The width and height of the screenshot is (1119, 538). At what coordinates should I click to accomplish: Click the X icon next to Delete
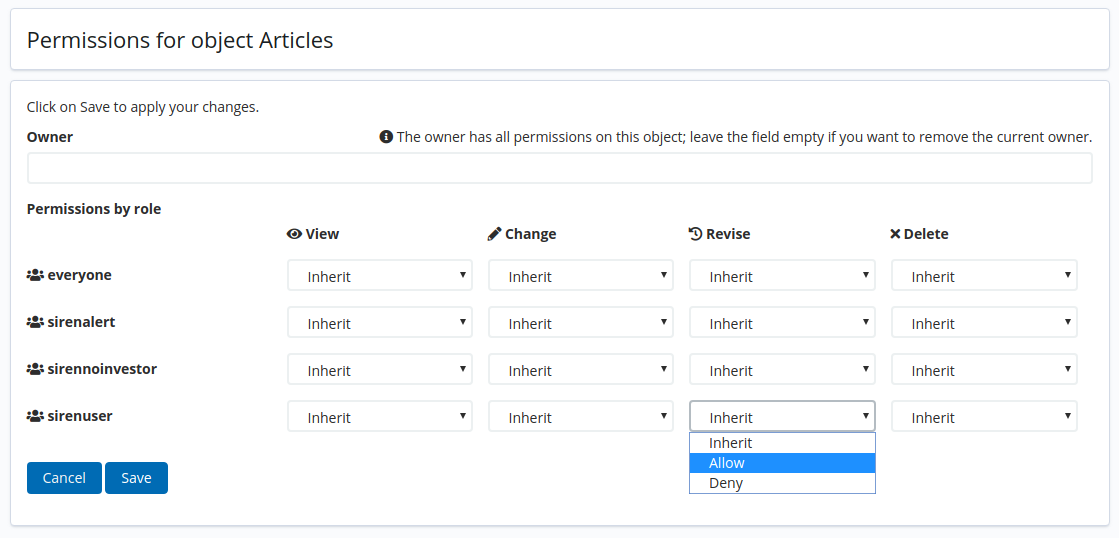pyautogui.click(x=895, y=234)
